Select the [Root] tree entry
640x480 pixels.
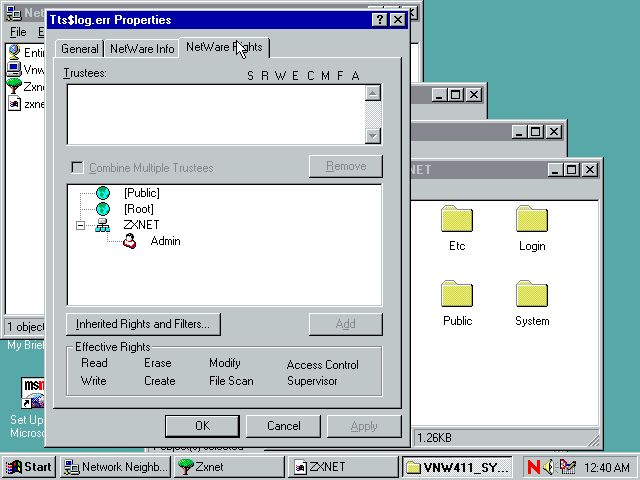(139, 209)
